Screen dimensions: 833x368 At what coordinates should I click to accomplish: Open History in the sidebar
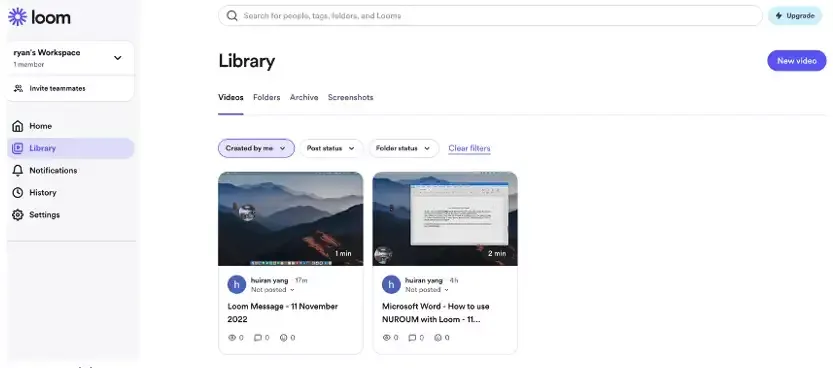[x=70, y=193]
